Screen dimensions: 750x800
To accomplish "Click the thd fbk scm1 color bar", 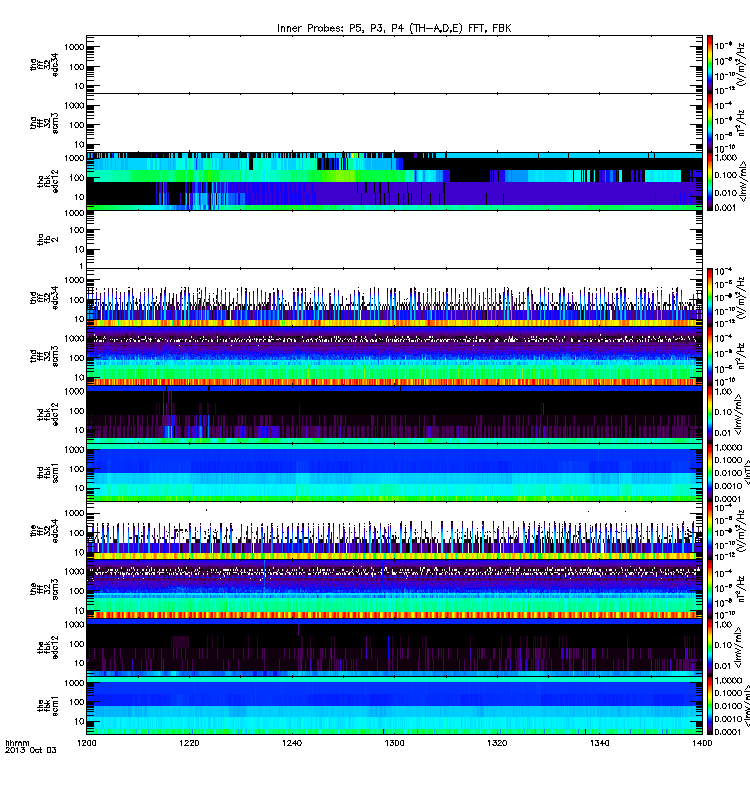I will point(710,472).
